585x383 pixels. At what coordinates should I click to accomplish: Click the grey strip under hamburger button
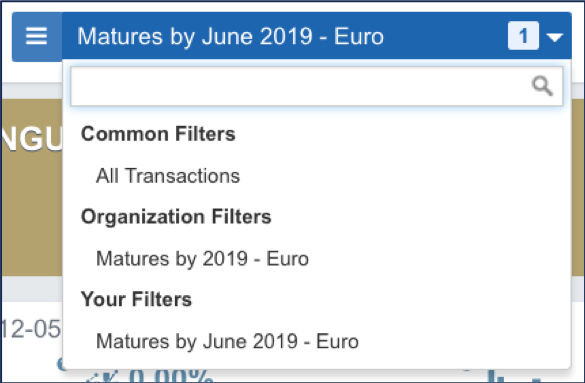pos(32,91)
